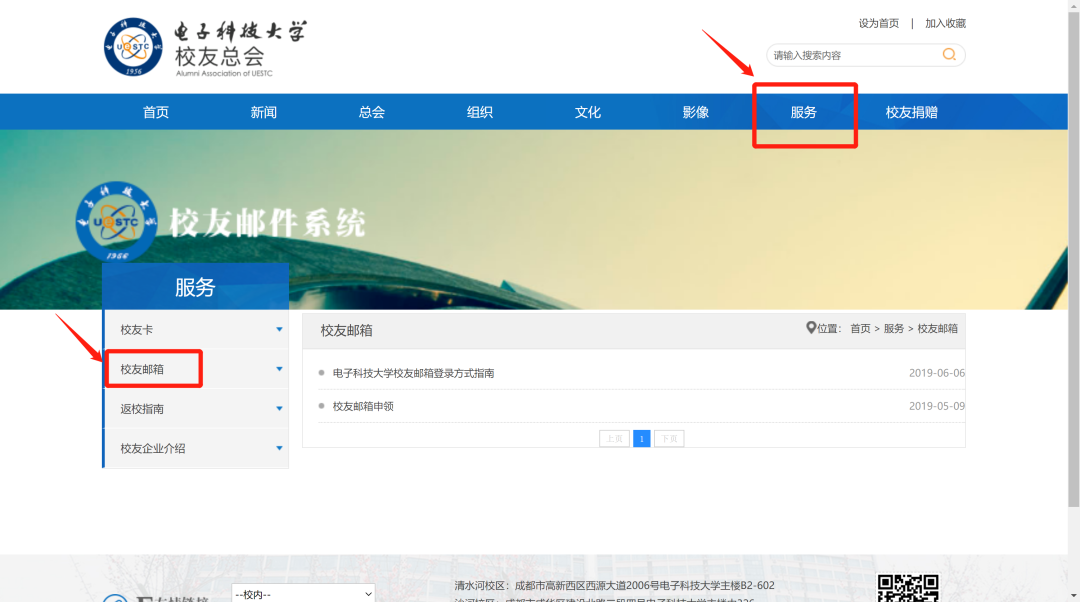The height and width of the screenshot is (602, 1080).
Task: Click the 服务 sidebar header
Action: 196,287
